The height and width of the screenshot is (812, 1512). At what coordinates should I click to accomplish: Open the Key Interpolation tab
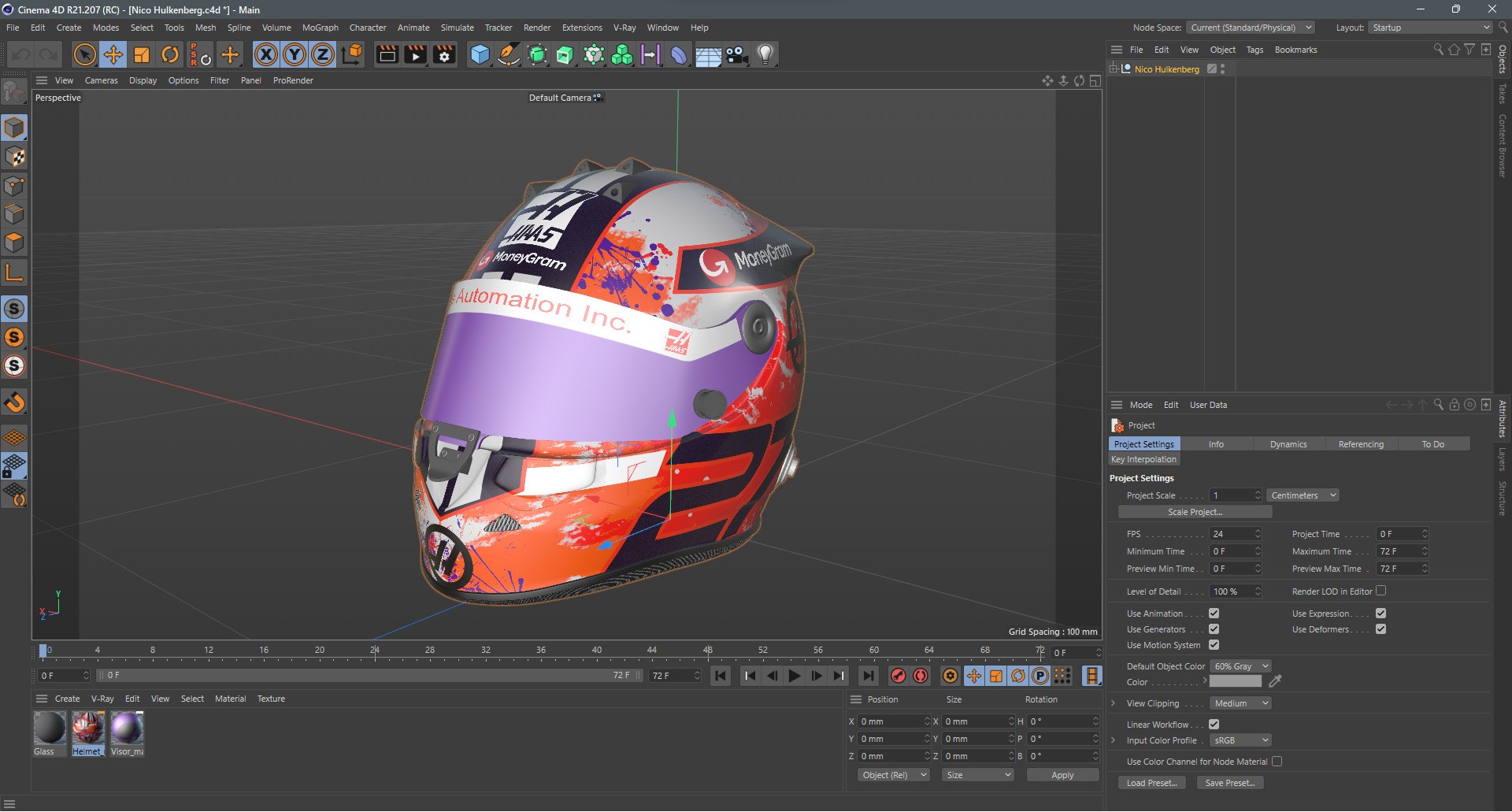[x=1143, y=459]
